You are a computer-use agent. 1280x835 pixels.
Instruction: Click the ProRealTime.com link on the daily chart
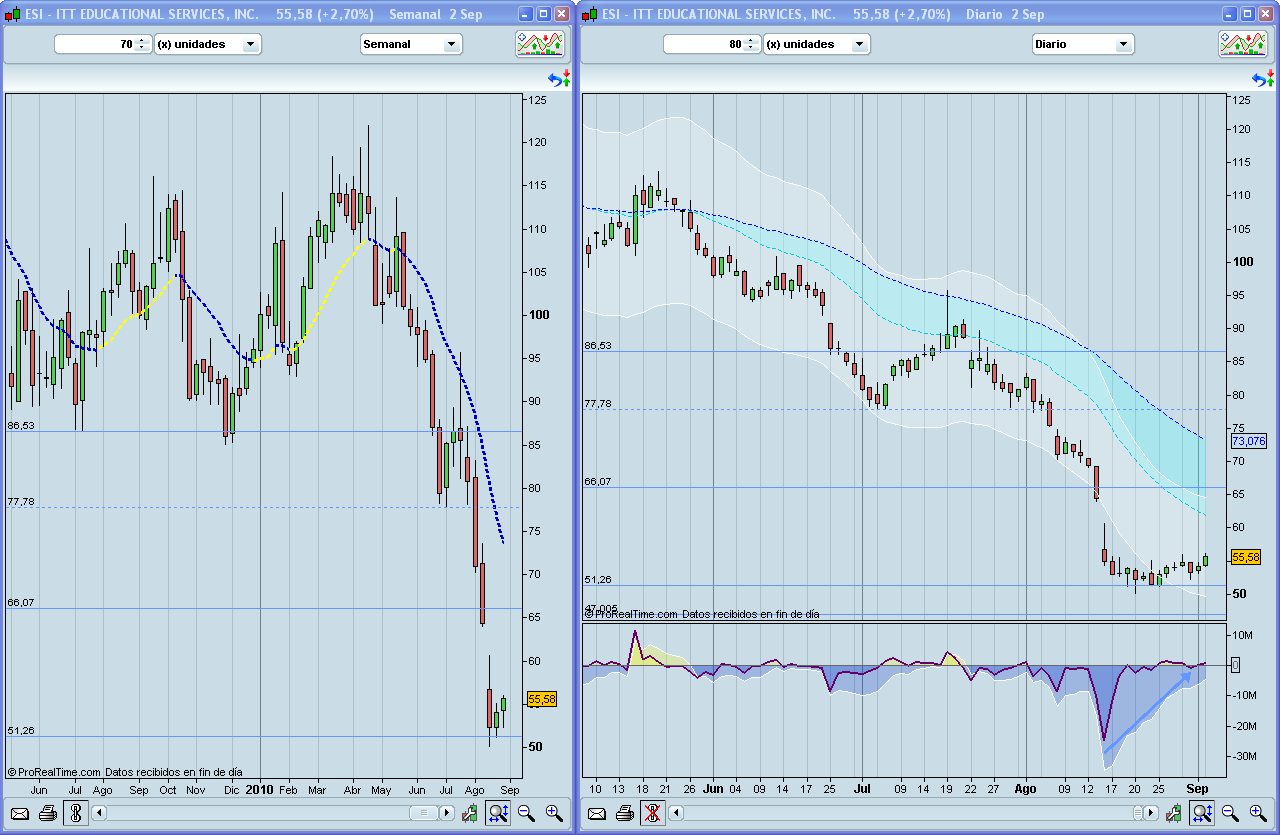[x=640, y=615]
